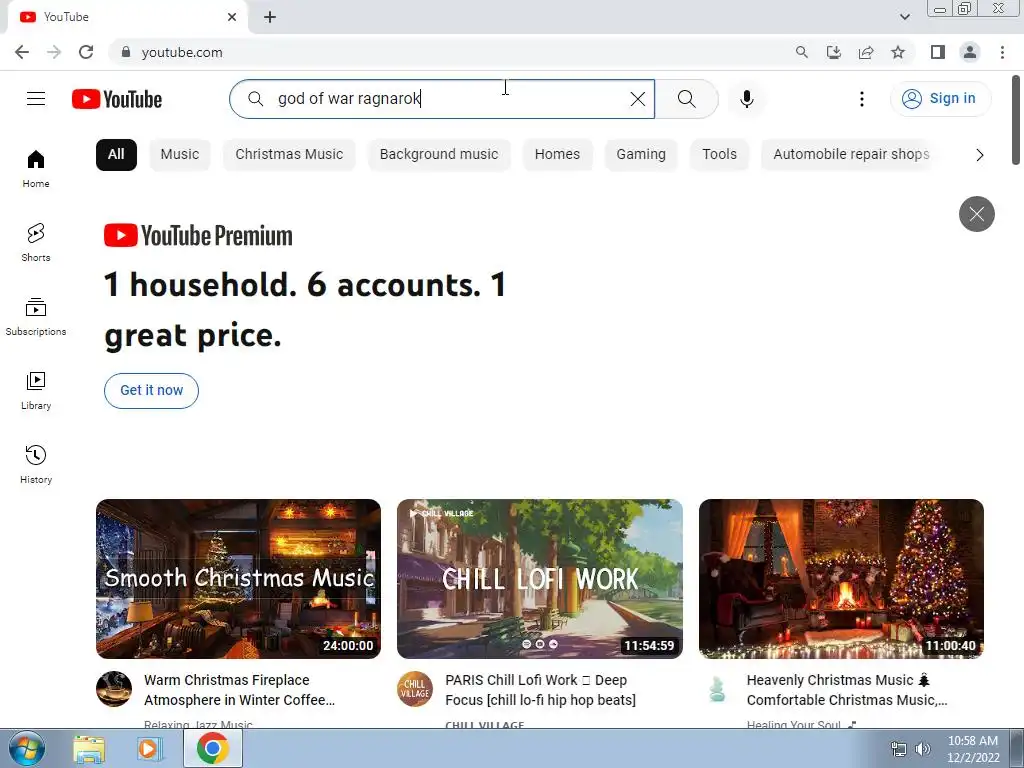
Task: Click the page vertical scrollbar
Action: 1016,121
